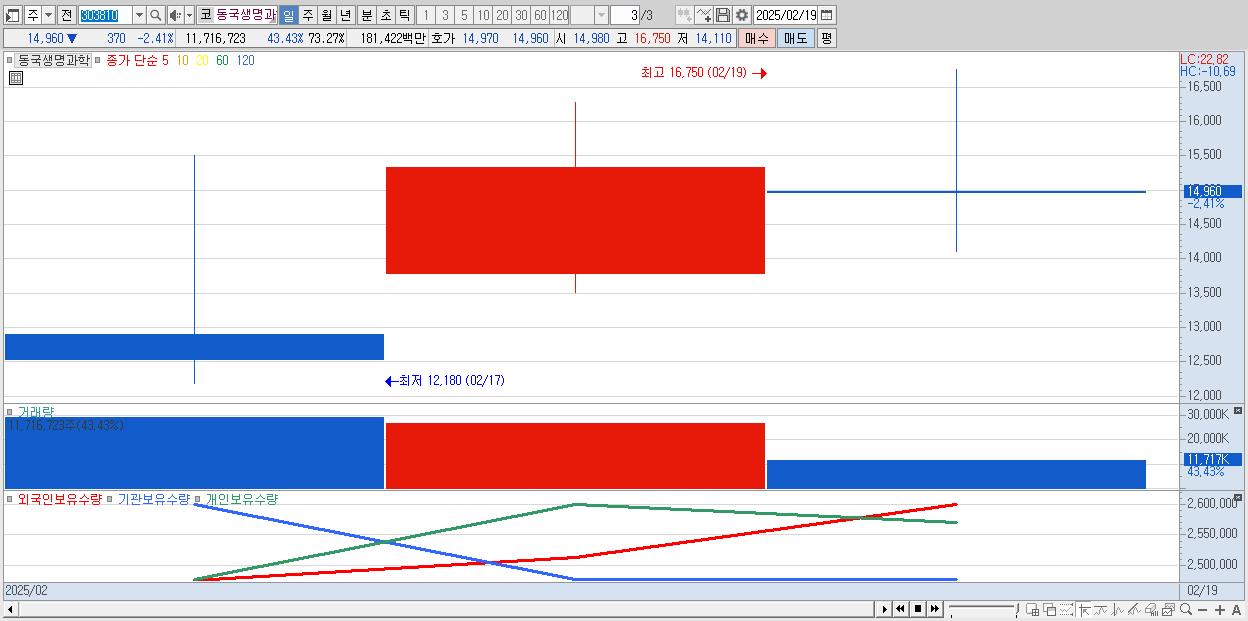Click the crosshair cursor icon at bottom
The height and width of the screenshot is (621, 1248).
click(1084, 609)
